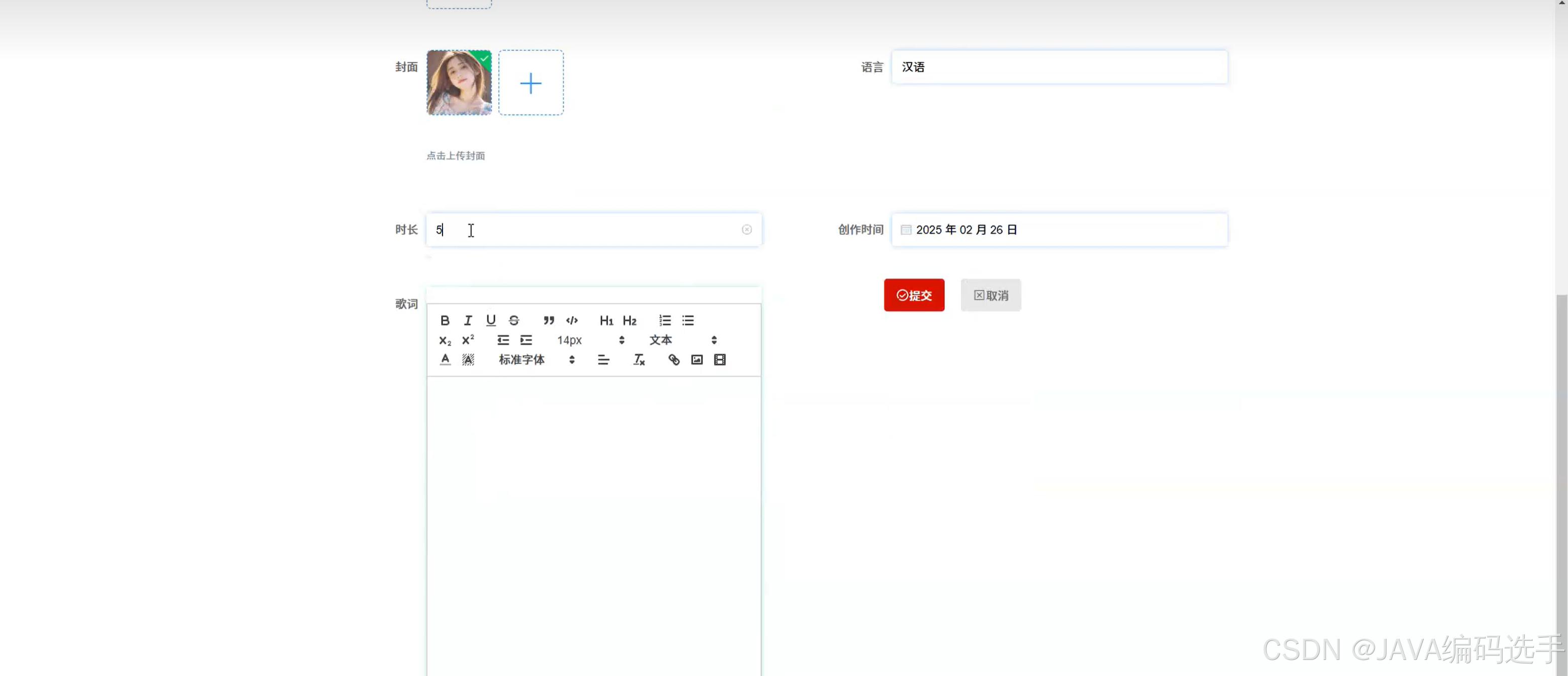Image resolution: width=1568 pixels, height=676 pixels.
Task: Clear text formatting with the Tx icon
Action: click(x=639, y=359)
